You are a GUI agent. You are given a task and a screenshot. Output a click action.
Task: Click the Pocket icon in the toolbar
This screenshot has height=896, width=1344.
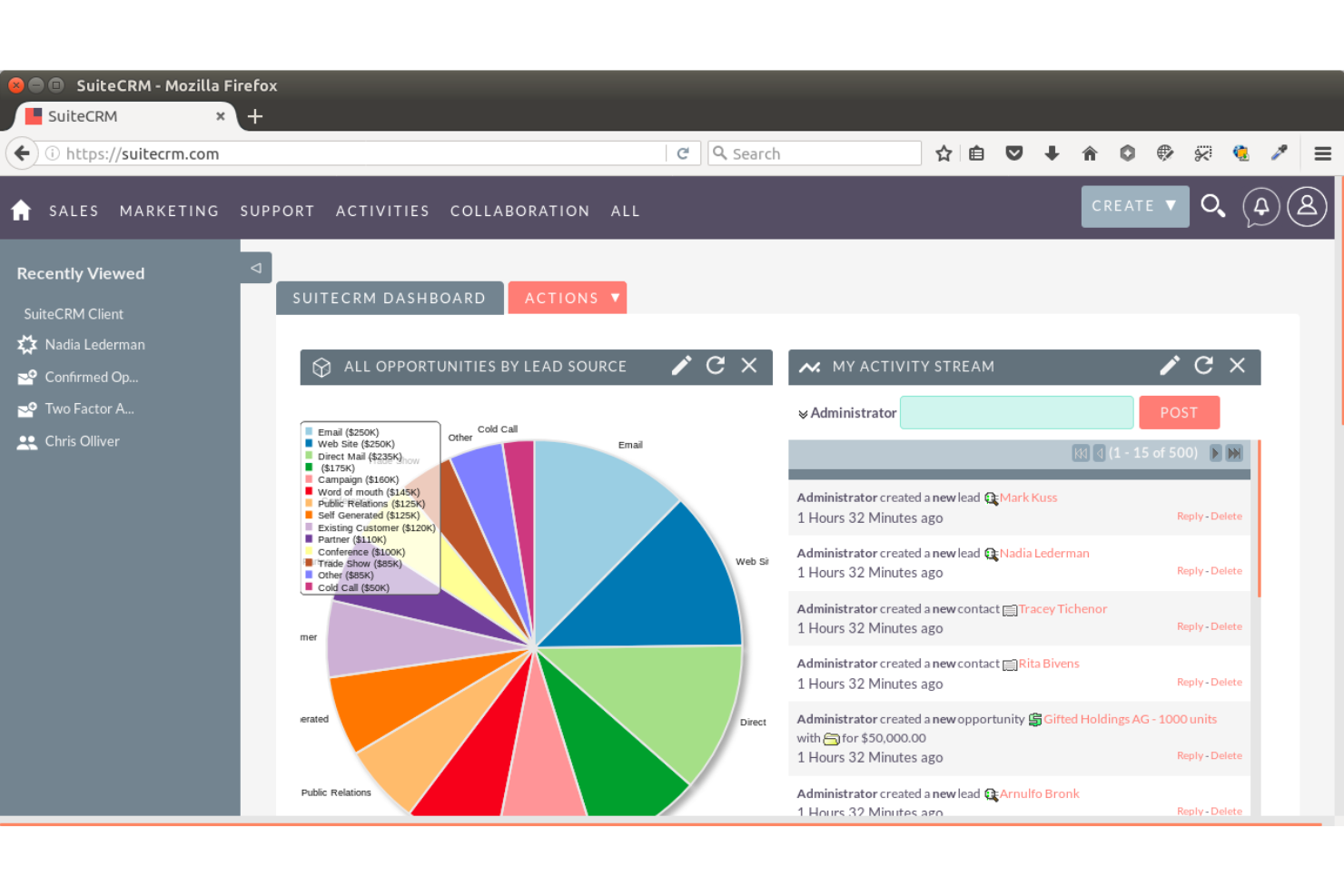(x=1014, y=153)
